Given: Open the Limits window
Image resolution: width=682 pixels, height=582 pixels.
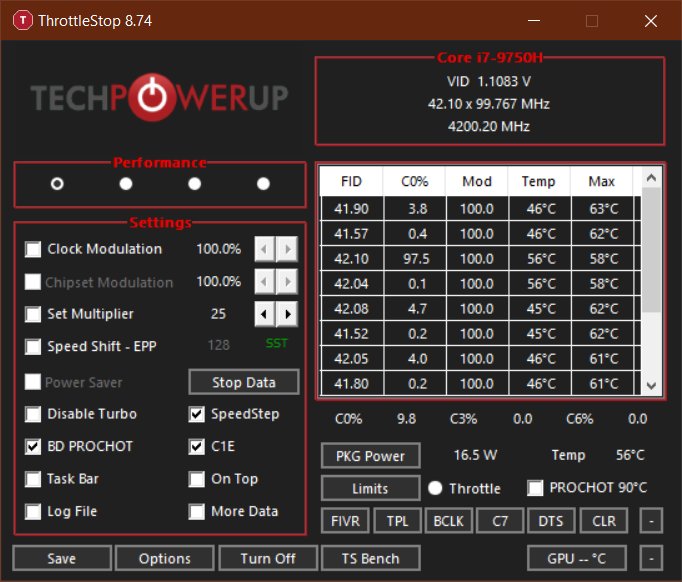Looking at the screenshot, I should (371, 488).
